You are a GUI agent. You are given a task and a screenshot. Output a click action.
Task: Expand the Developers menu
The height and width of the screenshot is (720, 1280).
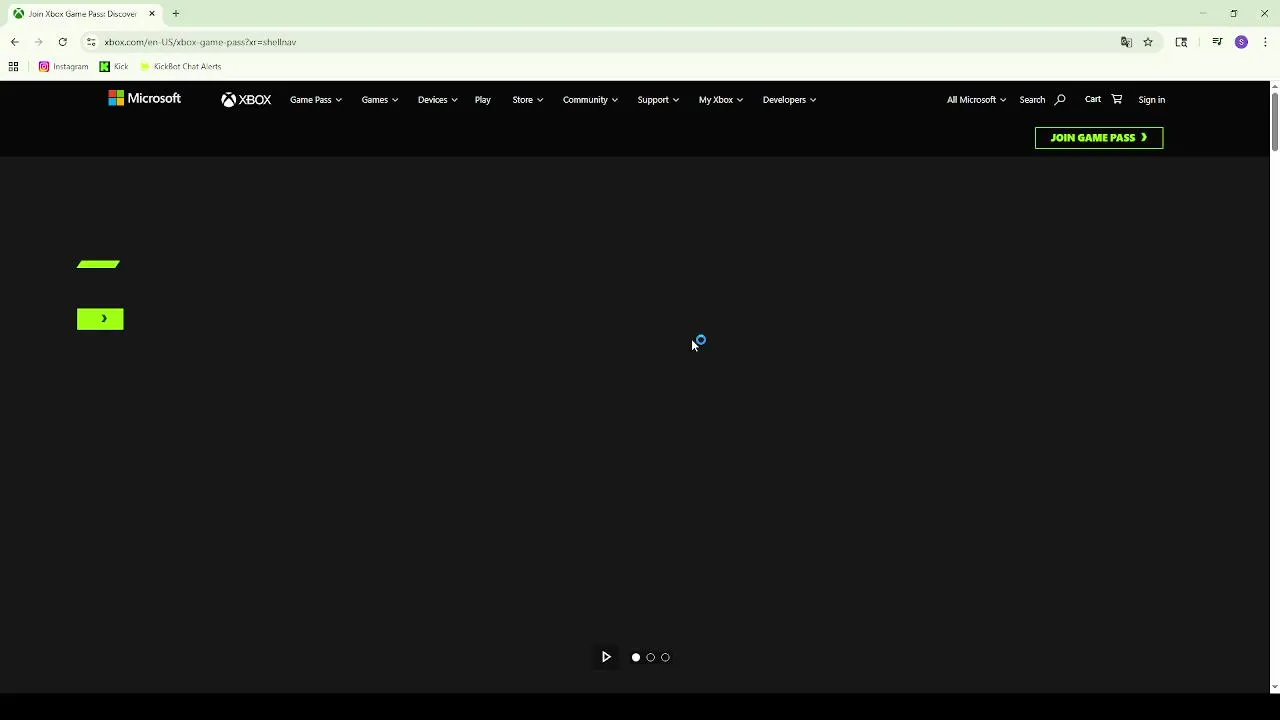click(789, 100)
